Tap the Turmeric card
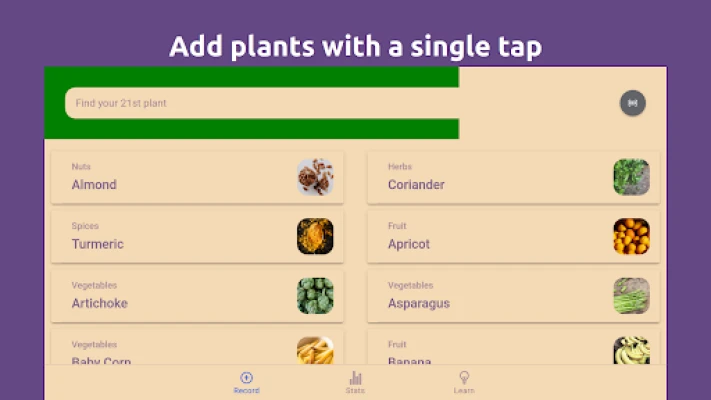Screen dimensions: 711x400 click(x=180, y=236)
